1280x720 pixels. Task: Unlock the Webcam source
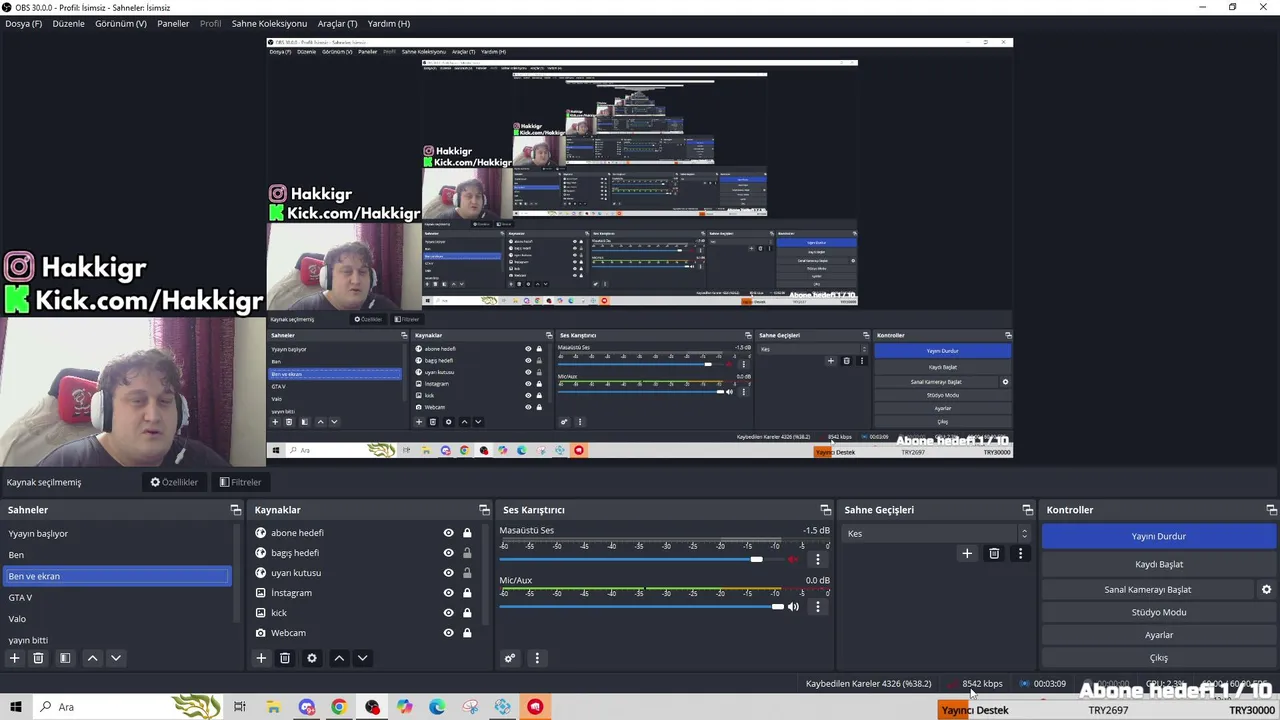tap(467, 633)
